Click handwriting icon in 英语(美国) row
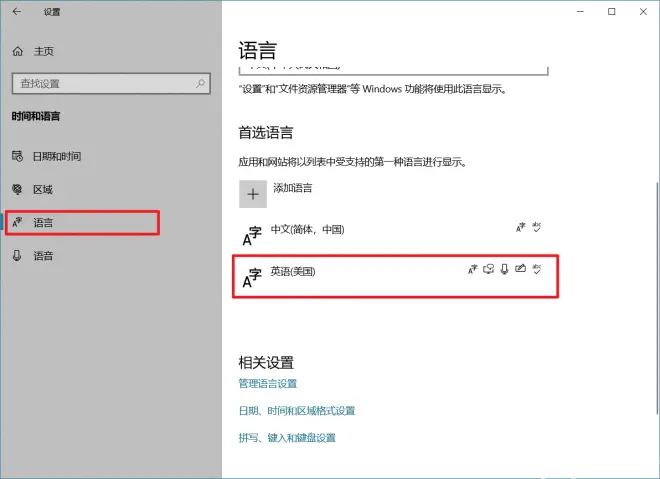 (521, 269)
